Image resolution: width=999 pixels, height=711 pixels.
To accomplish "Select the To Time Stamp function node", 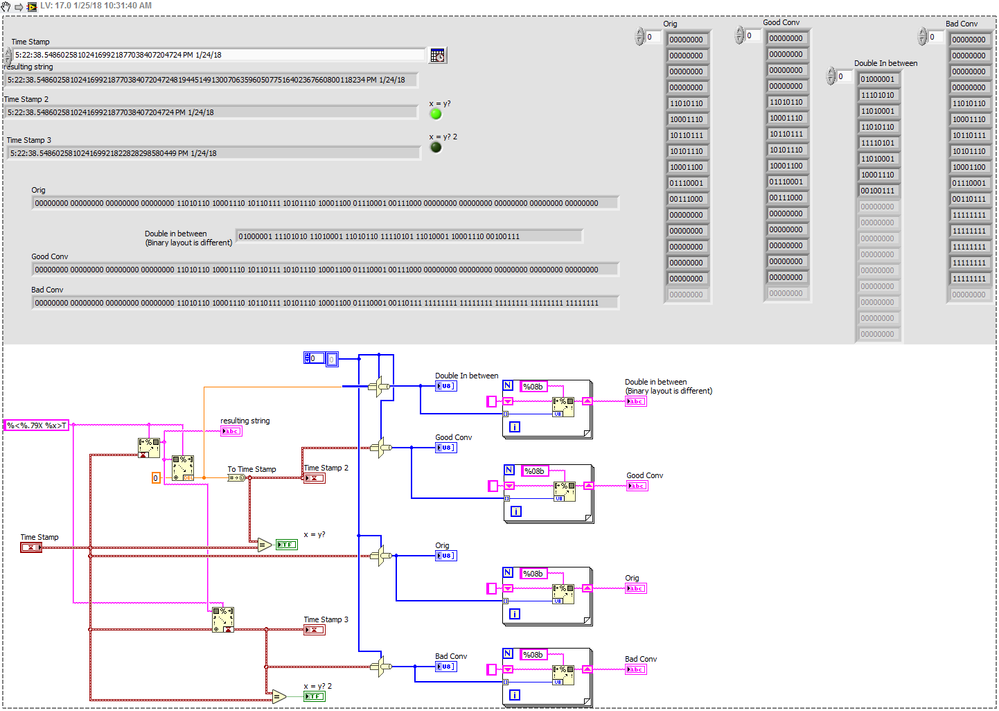I will click(236, 477).
